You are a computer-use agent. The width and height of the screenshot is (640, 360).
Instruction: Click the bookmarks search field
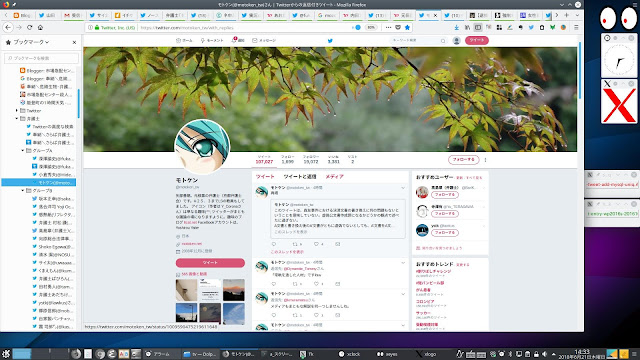(x=41, y=58)
